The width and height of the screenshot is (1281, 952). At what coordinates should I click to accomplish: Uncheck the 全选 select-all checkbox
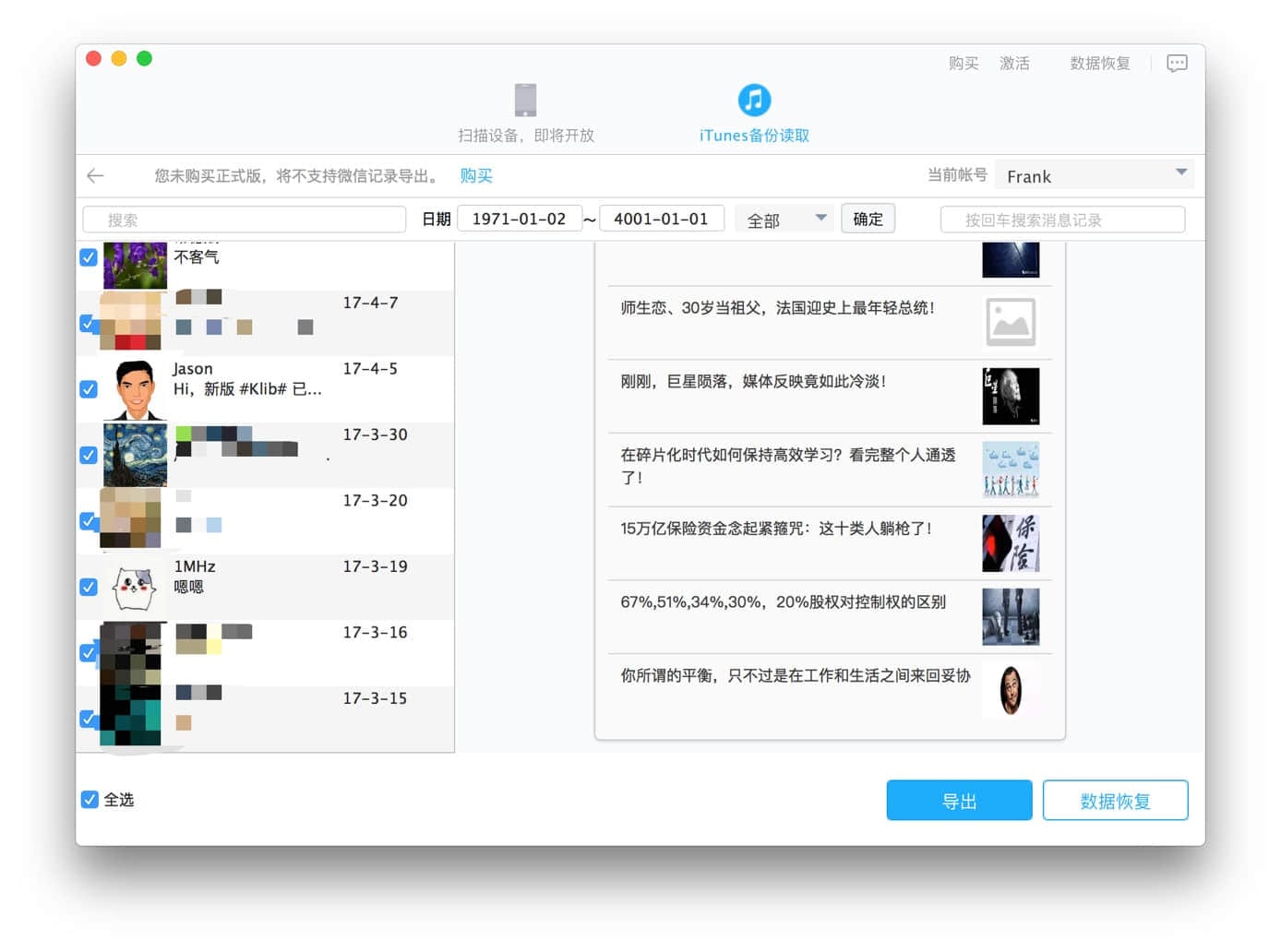coord(90,800)
